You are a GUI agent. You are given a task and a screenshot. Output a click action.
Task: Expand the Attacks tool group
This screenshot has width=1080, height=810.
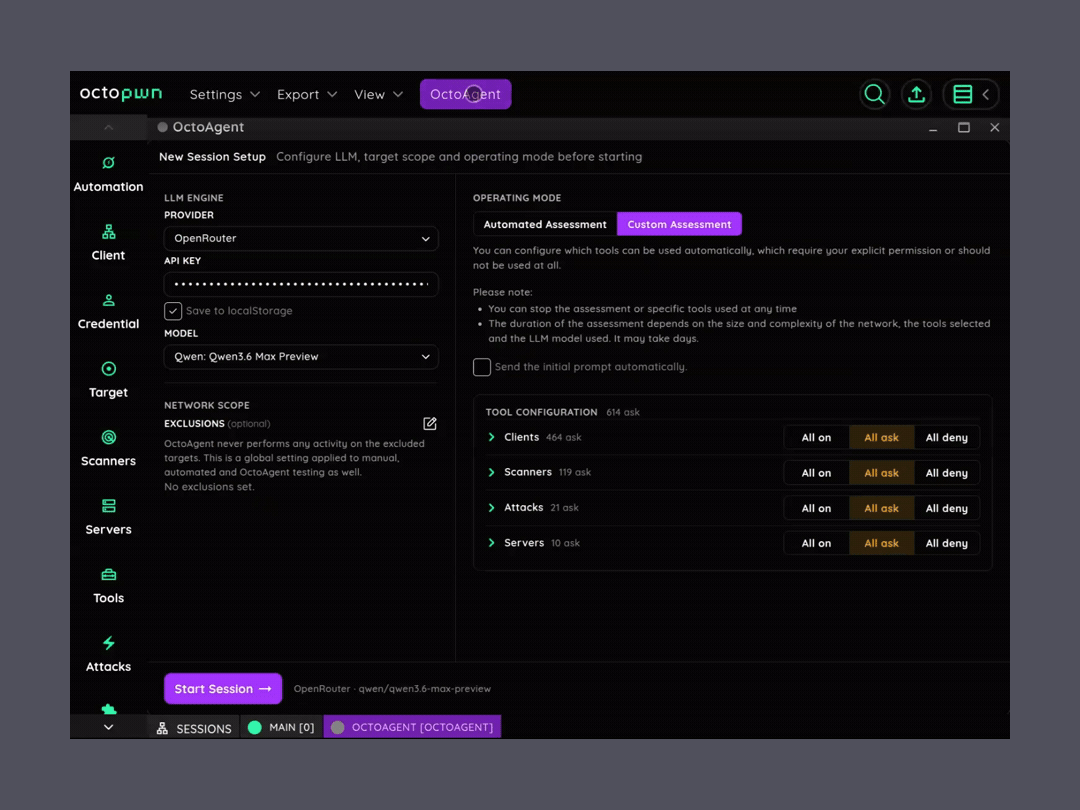[x=491, y=508]
